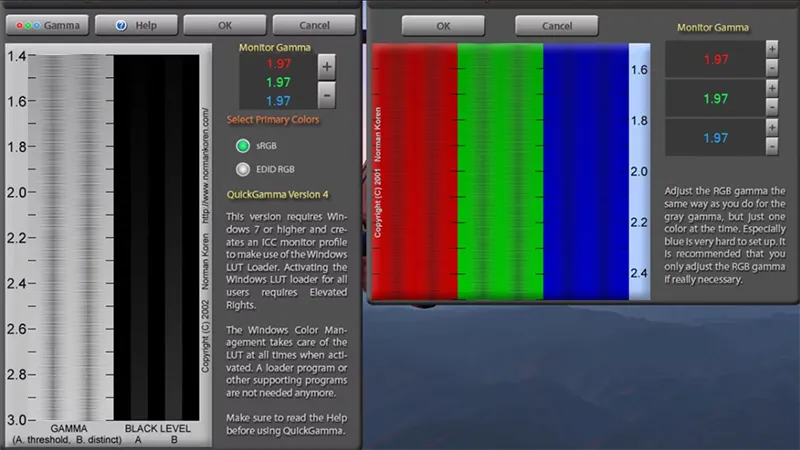Click the QuickGamma Version 4 heading
Viewport: 800px width, 450px height.
[278, 194]
